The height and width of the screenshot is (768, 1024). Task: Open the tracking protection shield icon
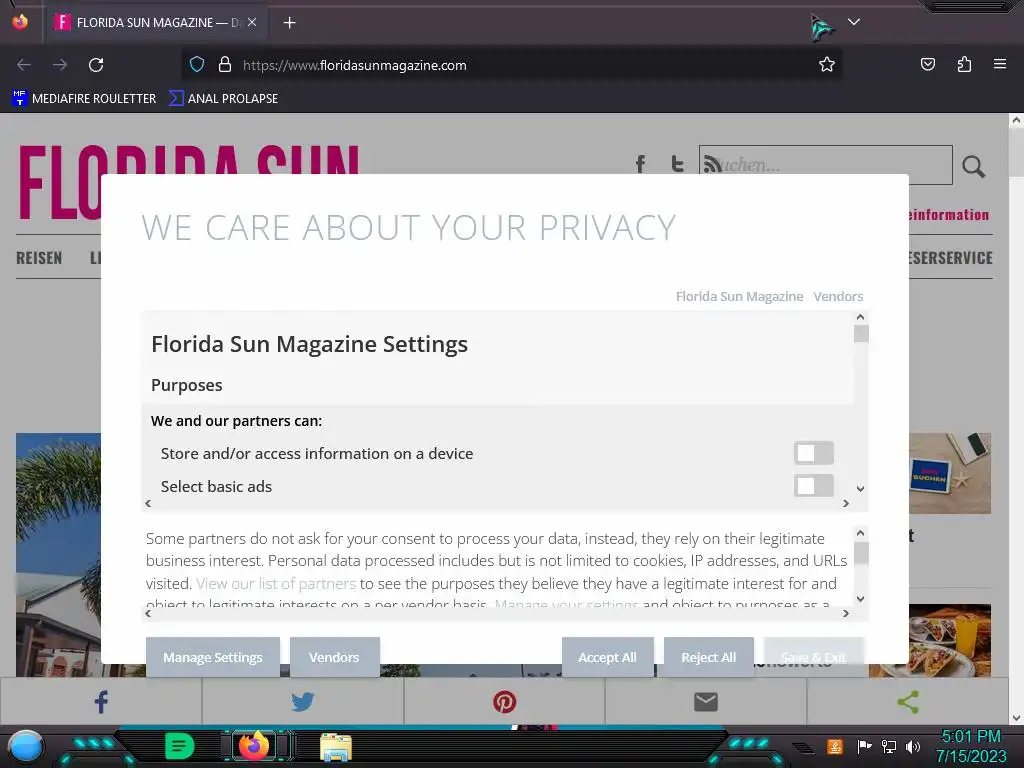pos(197,65)
